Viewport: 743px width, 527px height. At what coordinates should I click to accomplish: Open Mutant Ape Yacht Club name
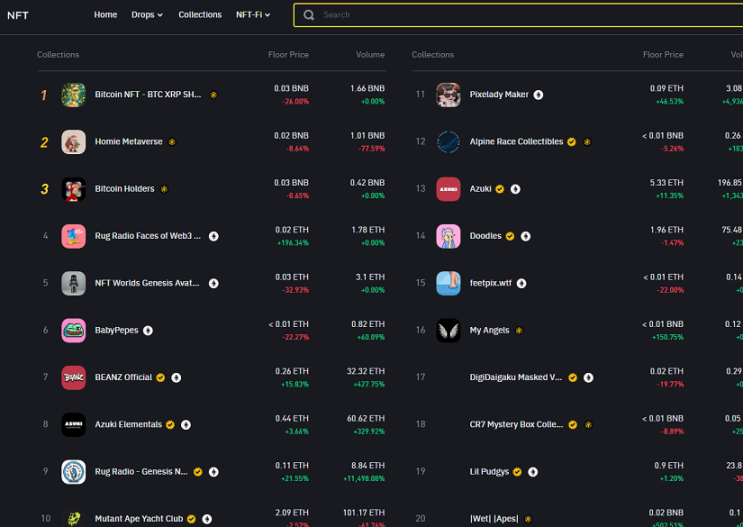point(139,518)
